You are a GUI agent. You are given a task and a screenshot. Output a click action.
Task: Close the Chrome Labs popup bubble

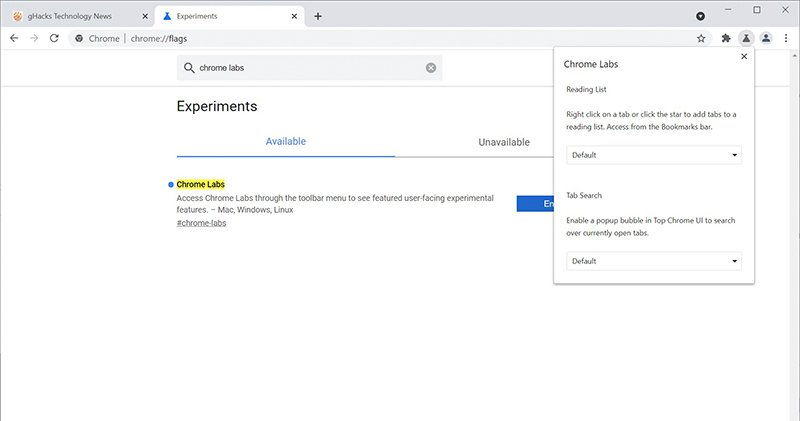(744, 57)
